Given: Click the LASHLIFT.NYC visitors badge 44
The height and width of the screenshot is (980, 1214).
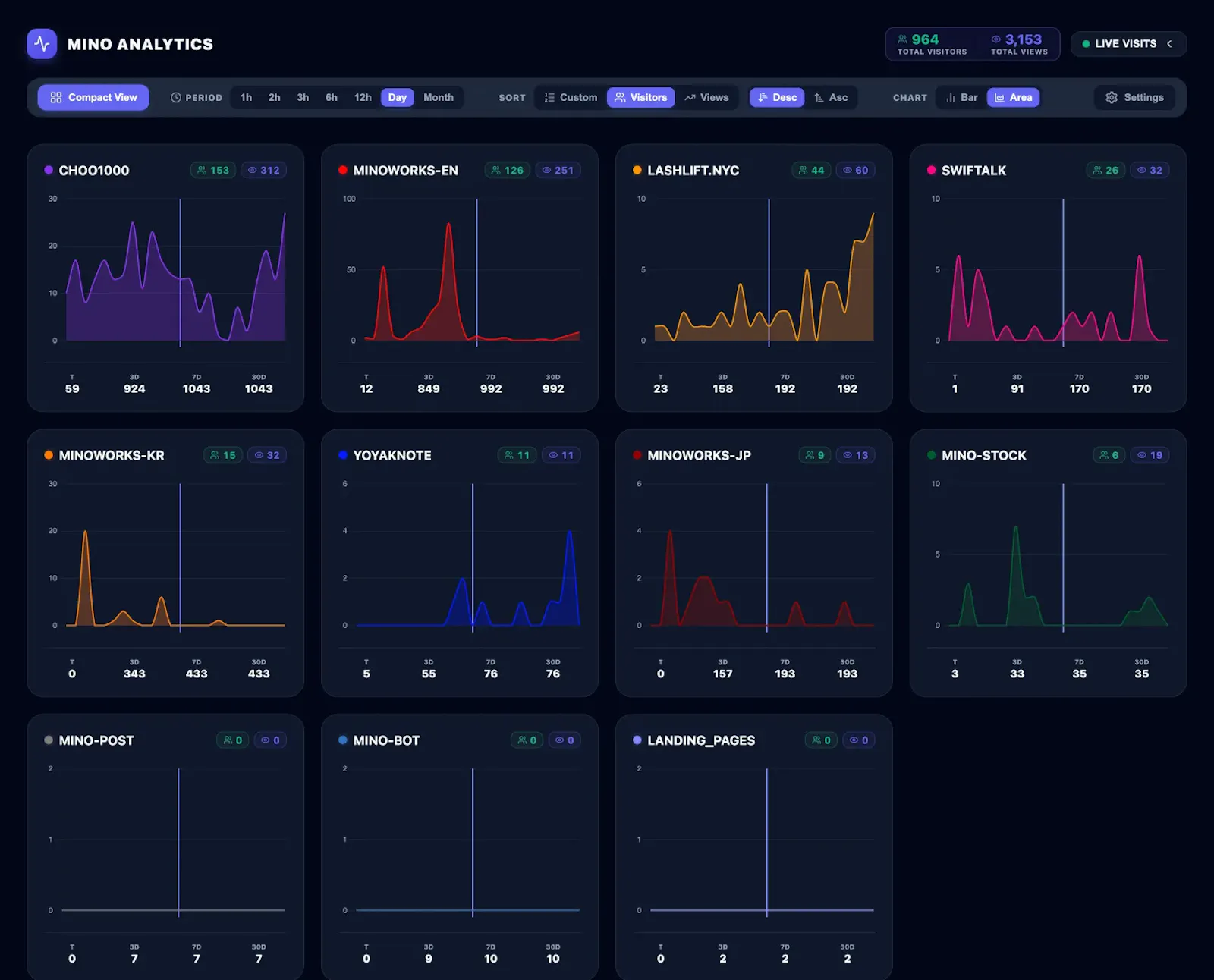Looking at the screenshot, I should pyautogui.click(x=811, y=170).
